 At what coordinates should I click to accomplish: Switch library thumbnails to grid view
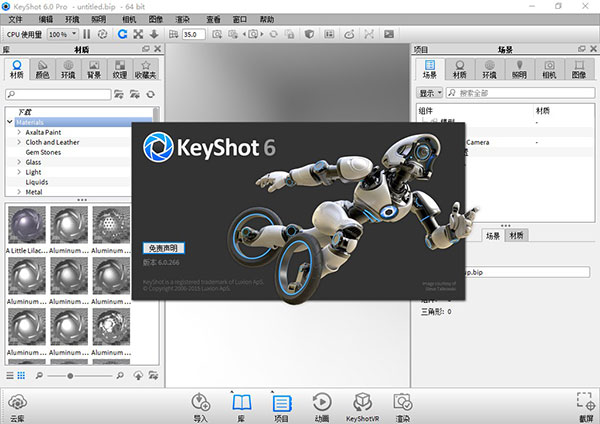tap(21, 375)
